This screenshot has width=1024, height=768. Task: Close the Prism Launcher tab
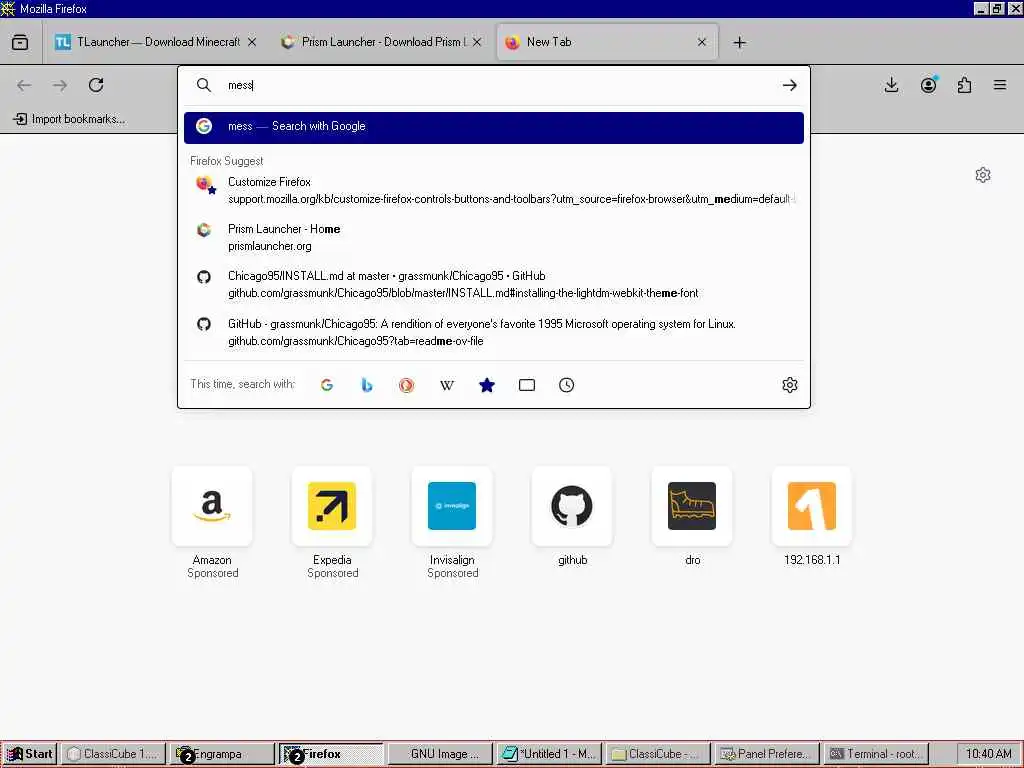[x=477, y=42]
